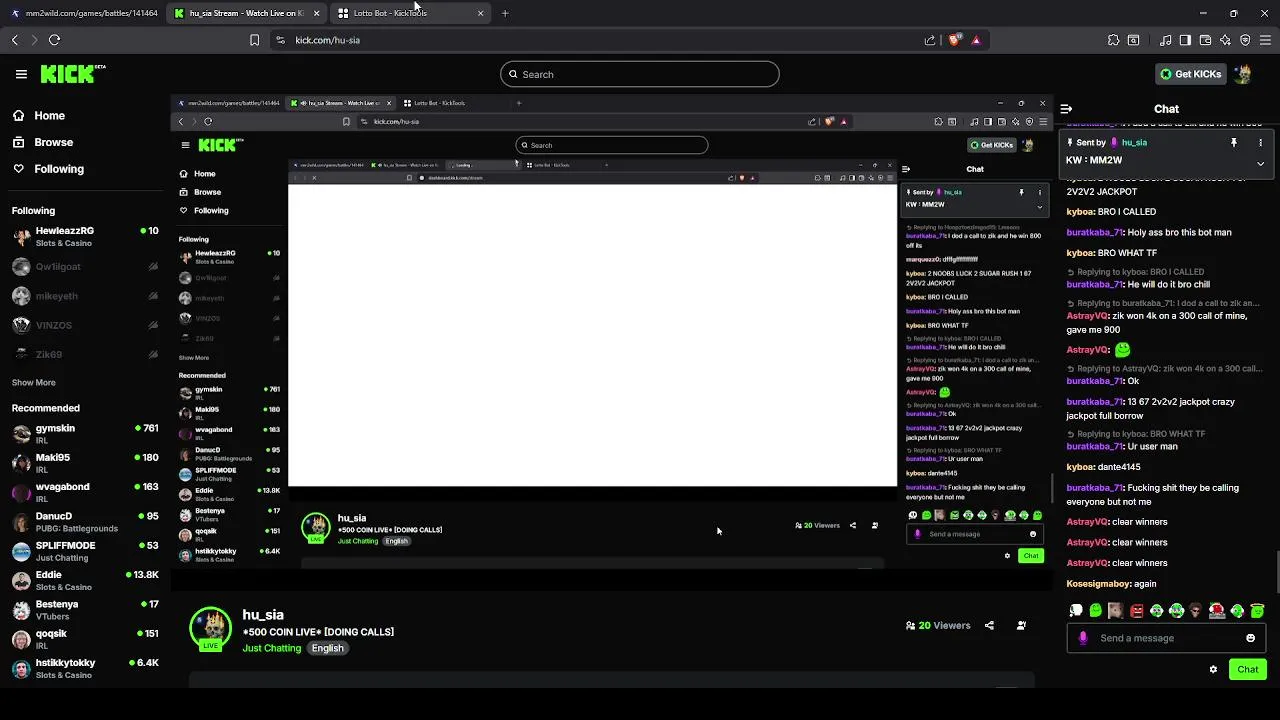The image size is (1280, 720).
Task: Collapse the chat panel using the arrow icon
Action: [1066, 109]
